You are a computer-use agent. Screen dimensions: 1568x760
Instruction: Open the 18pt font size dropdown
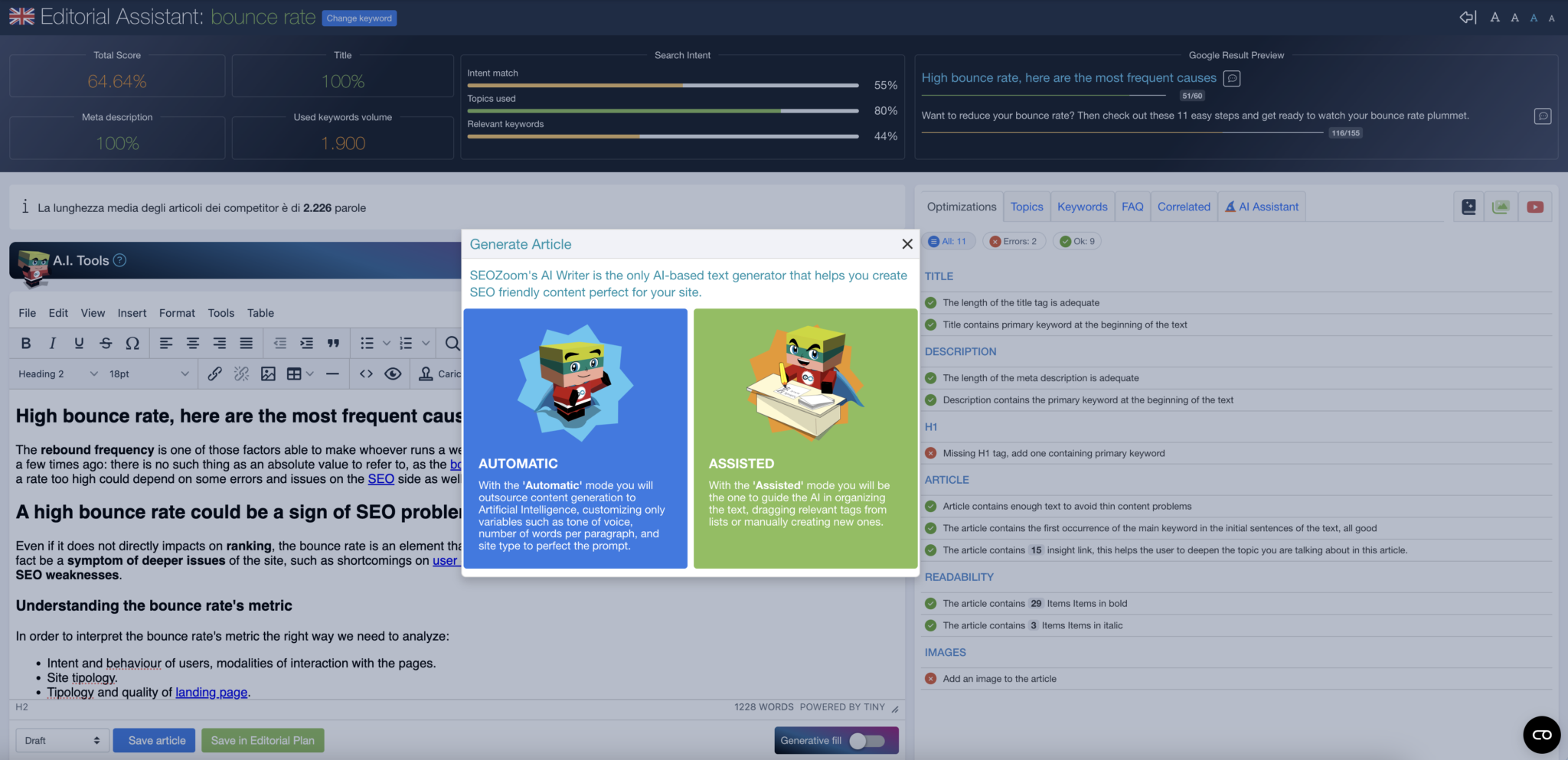pyautogui.click(x=149, y=373)
